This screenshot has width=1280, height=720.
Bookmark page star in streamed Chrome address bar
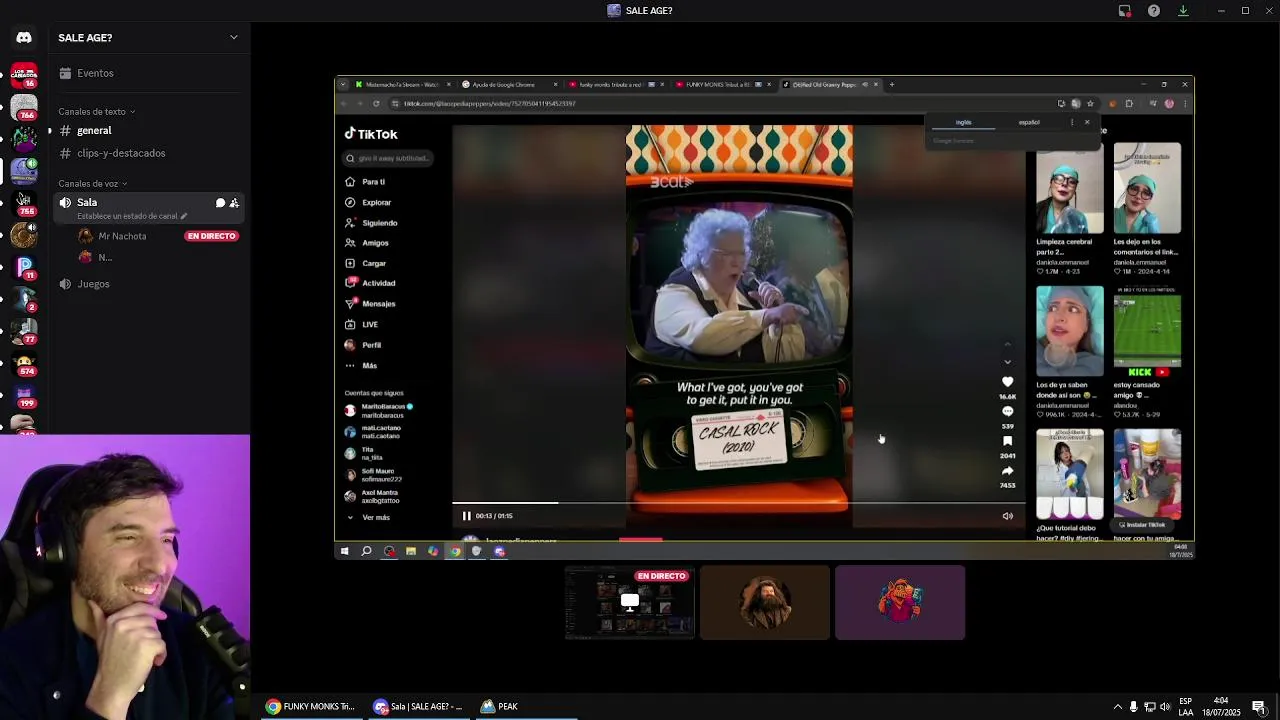click(x=1090, y=104)
